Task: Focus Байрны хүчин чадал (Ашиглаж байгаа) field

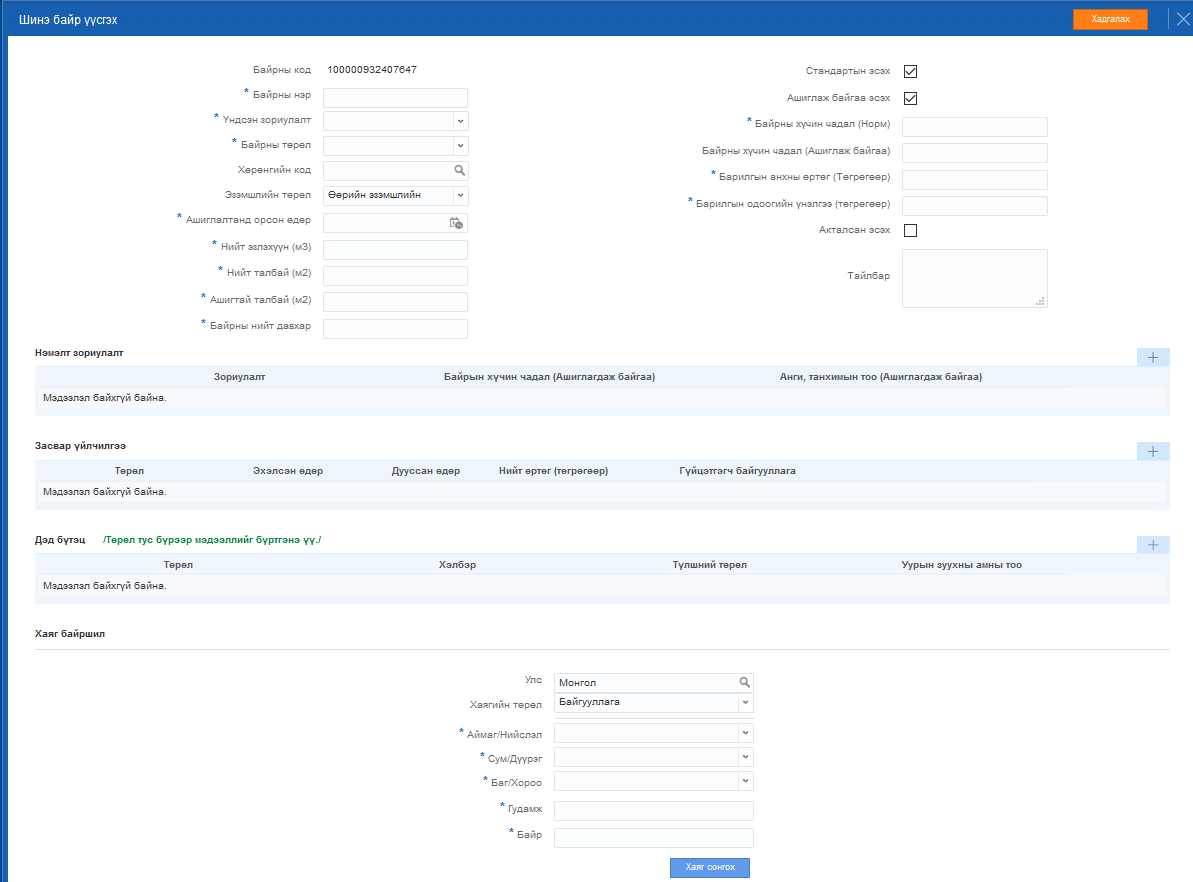Action: coord(975,153)
